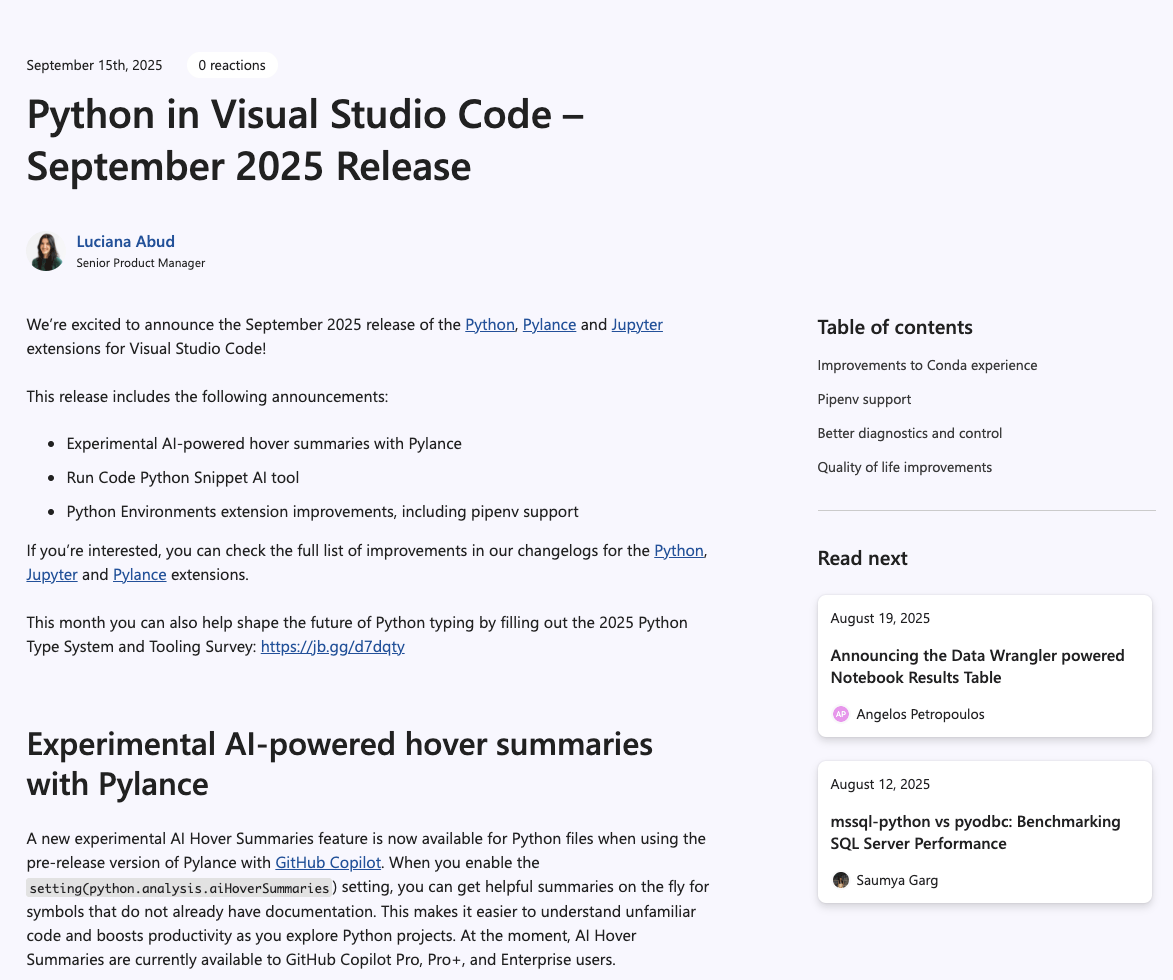The height and width of the screenshot is (980, 1173).
Task: Click the Luciana Abud author name
Action: click(x=126, y=241)
